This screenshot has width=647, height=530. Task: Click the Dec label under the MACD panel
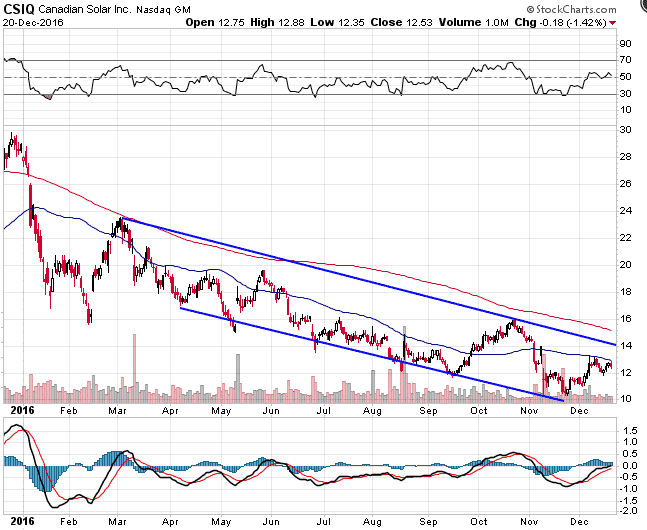click(579, 522)
